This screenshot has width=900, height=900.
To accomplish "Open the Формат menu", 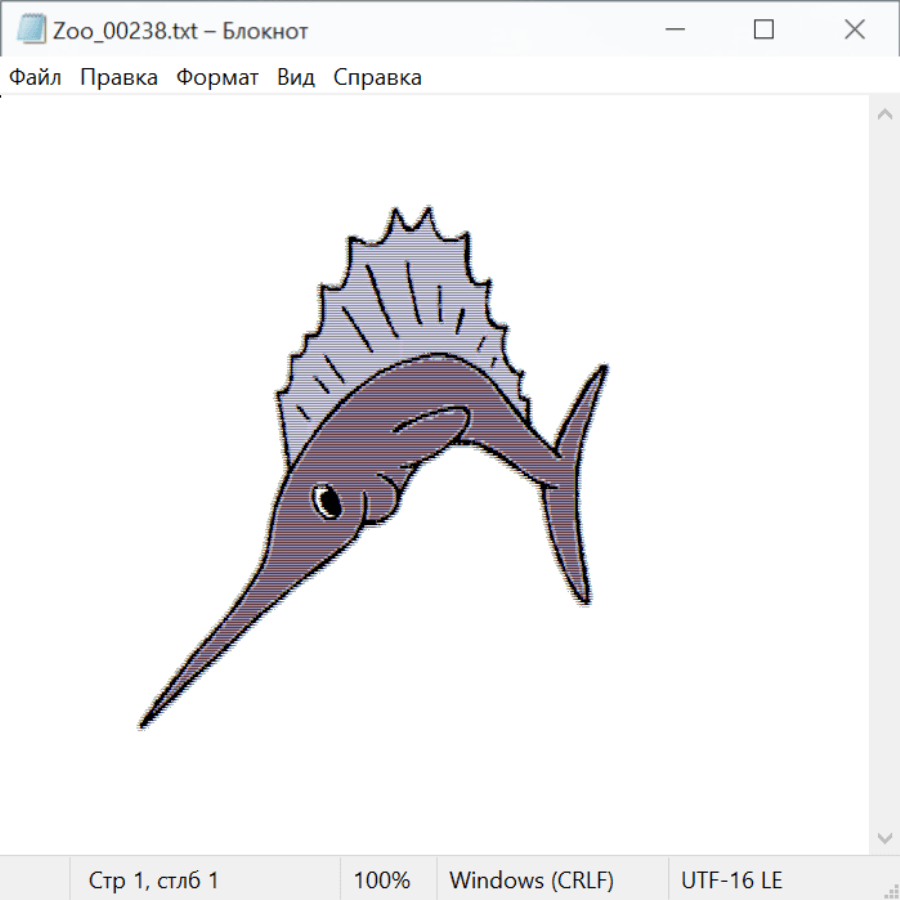I will point(217,77).
